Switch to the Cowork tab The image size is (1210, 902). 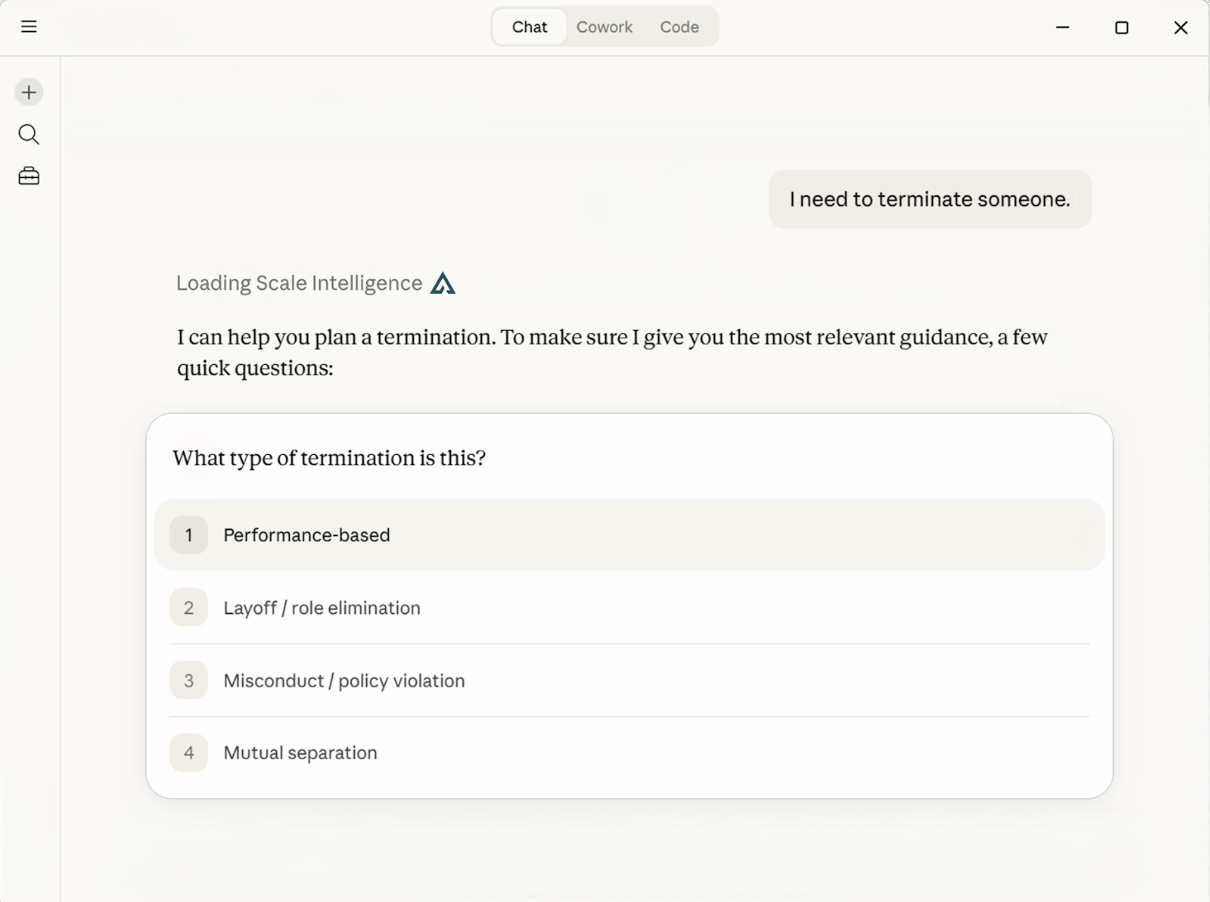[604, 27]
